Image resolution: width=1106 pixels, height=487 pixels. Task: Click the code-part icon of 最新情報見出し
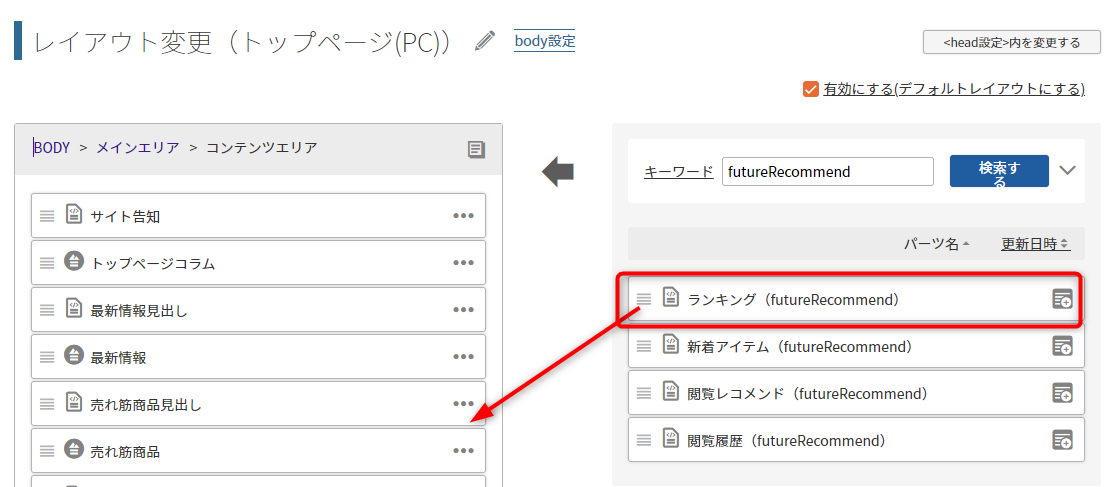pos(74,308)
